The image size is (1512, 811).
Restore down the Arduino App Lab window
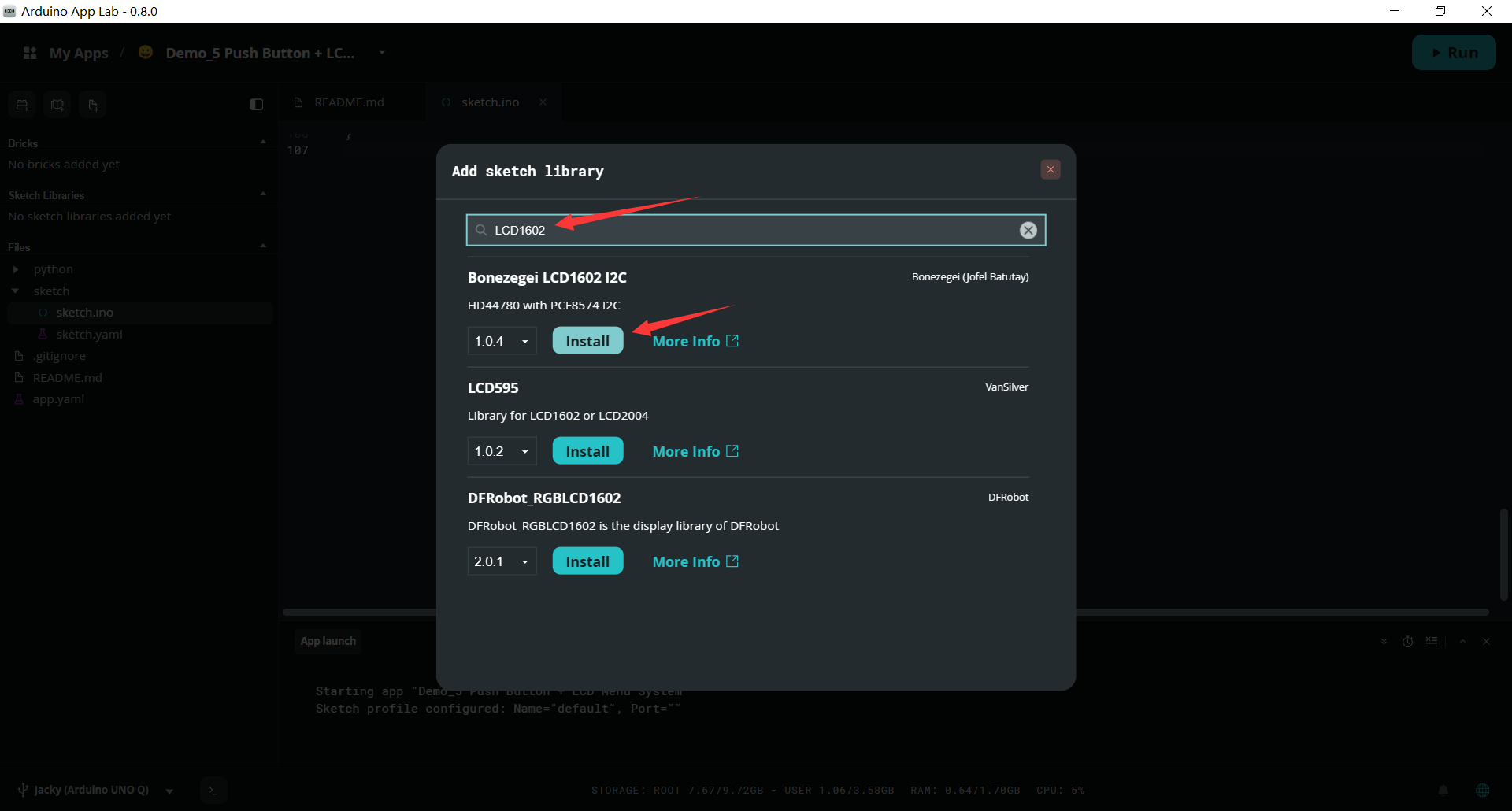point(1440,11)
